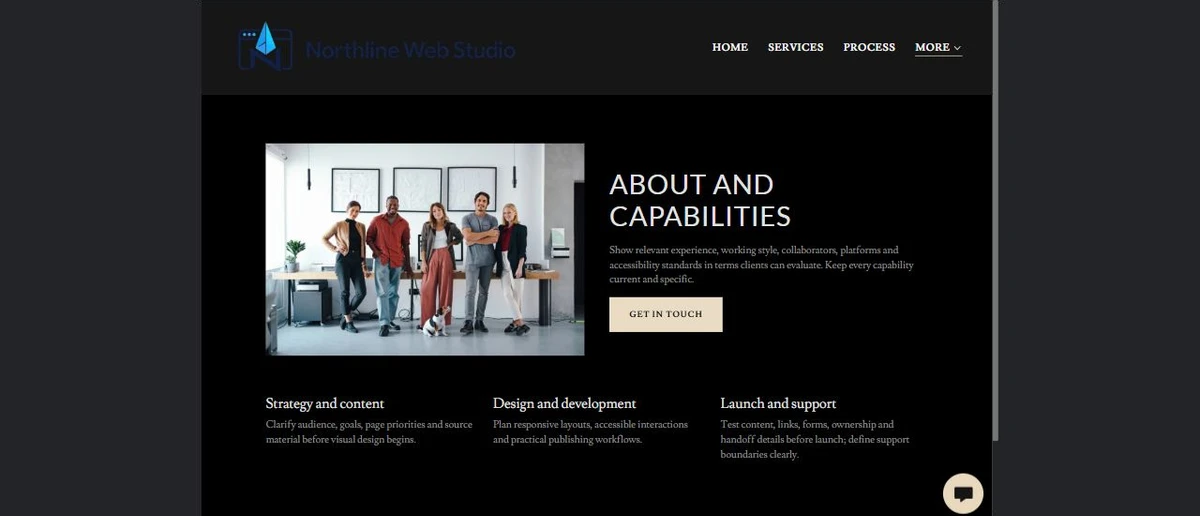Select the team photo image

[x=425, y=249]
